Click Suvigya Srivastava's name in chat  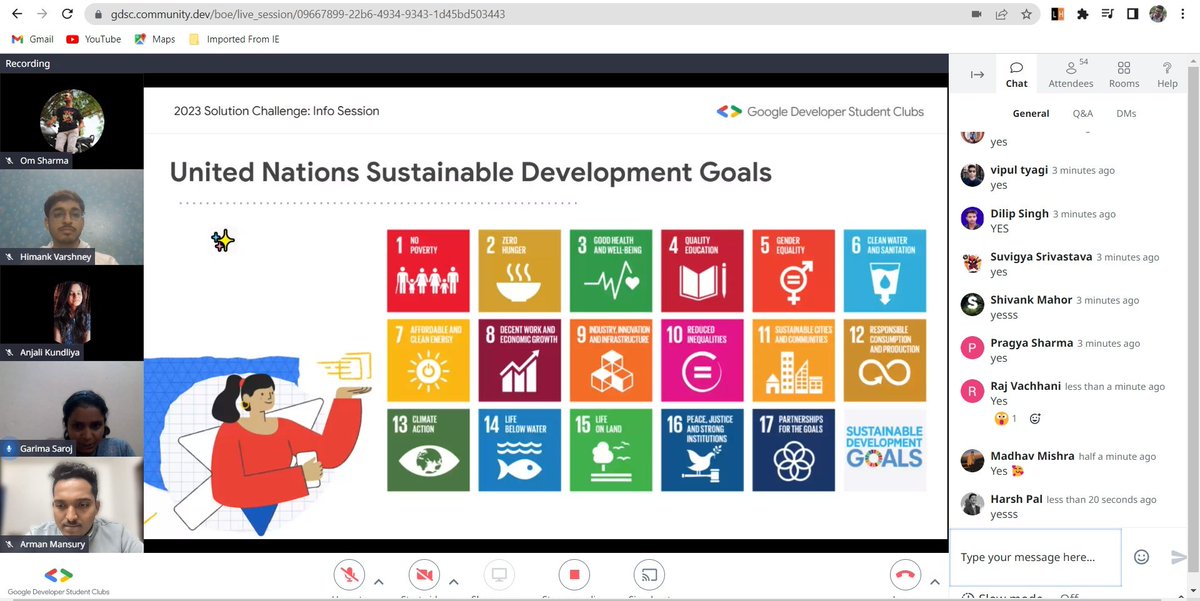coord(1041,257)
